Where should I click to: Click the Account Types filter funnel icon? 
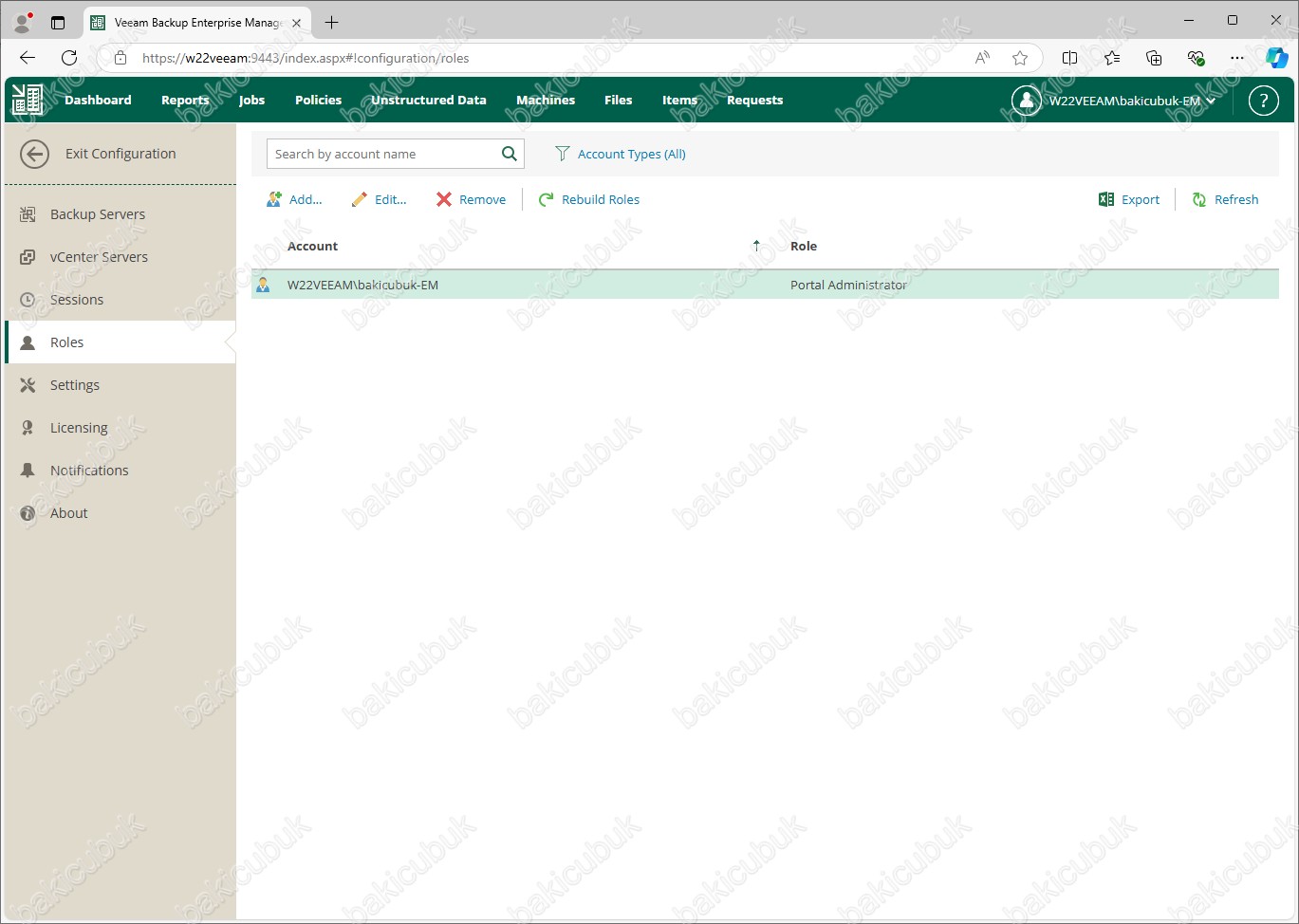click(x=563, y=154)
